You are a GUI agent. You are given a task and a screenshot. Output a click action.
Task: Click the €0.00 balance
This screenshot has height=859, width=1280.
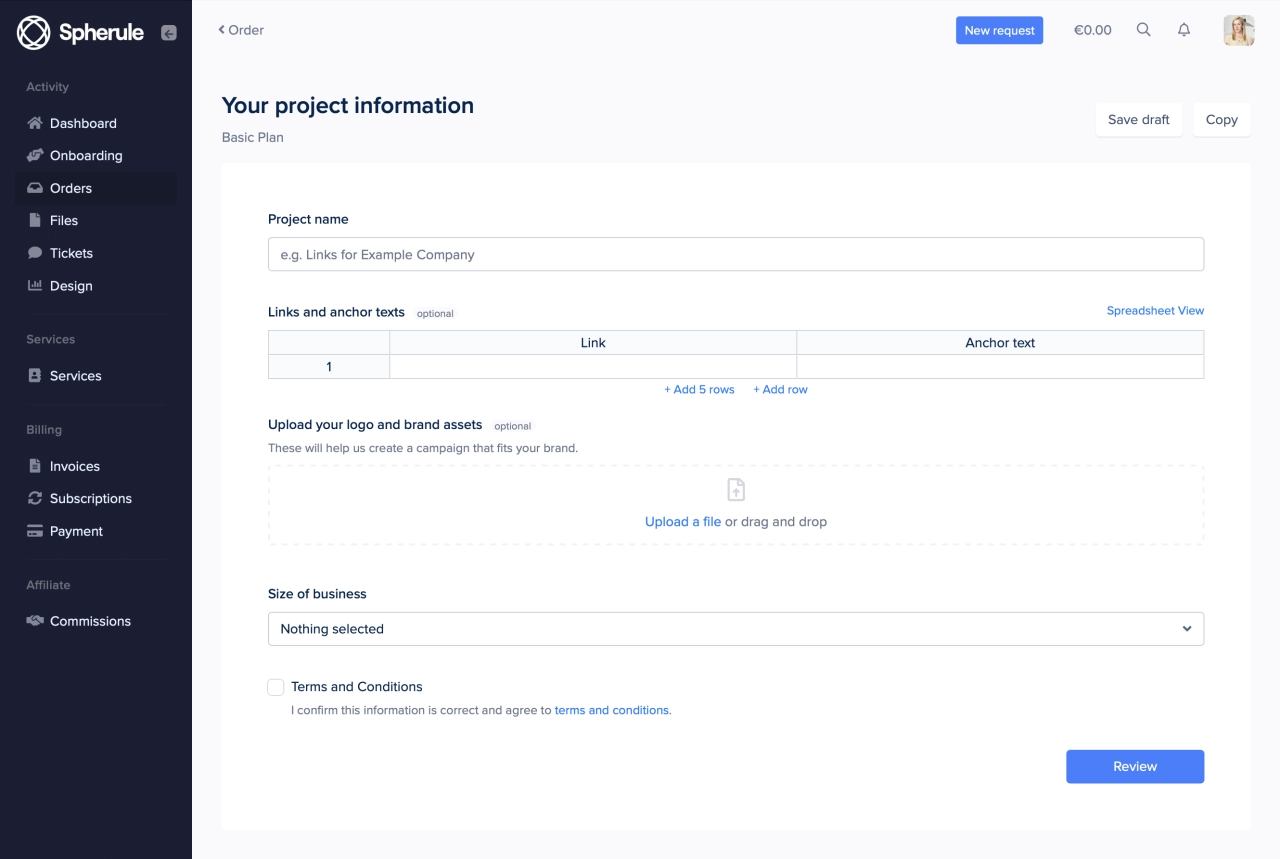click(x=1093, y=30)
